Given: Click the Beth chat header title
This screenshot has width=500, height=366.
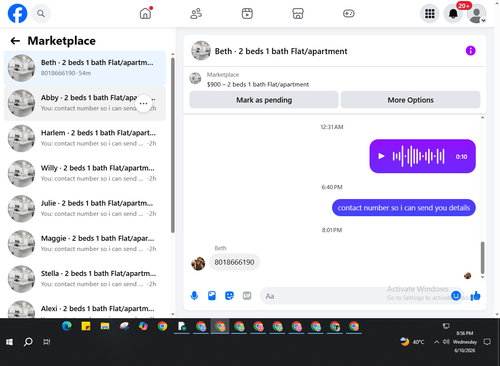Looking at the screenshot, I should point(281,51).
